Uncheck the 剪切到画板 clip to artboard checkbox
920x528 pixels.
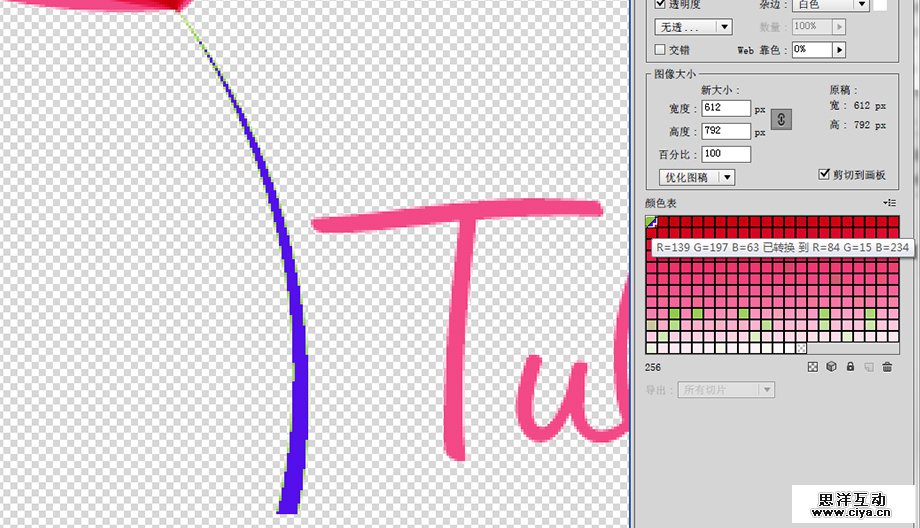tap(824, 174)
